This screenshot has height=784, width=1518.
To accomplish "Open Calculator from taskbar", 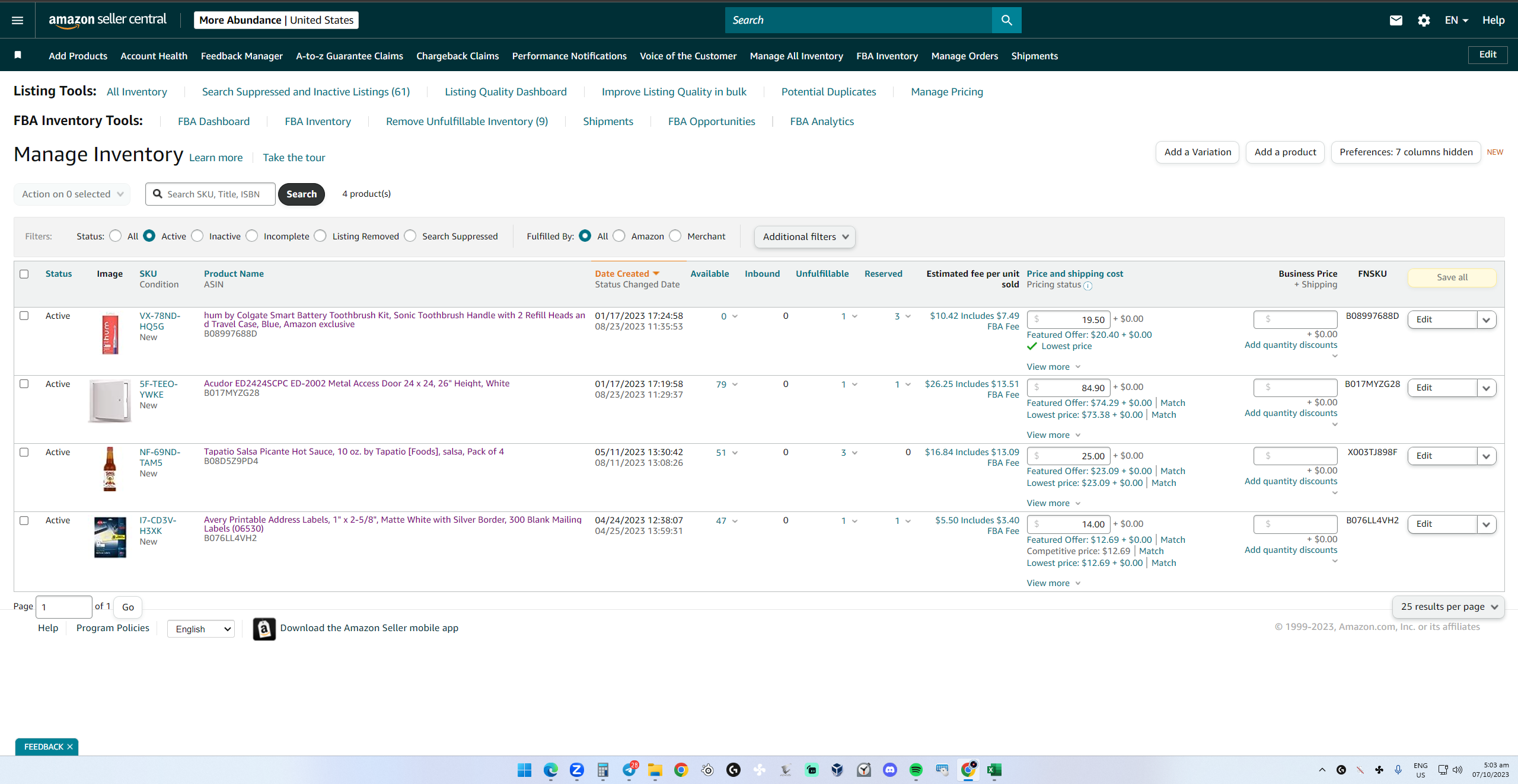I will click(603, 770).
